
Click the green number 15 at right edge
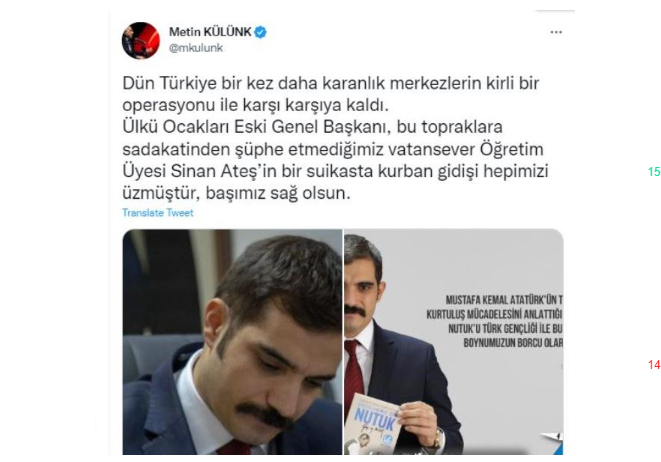[x=654, y=172]
